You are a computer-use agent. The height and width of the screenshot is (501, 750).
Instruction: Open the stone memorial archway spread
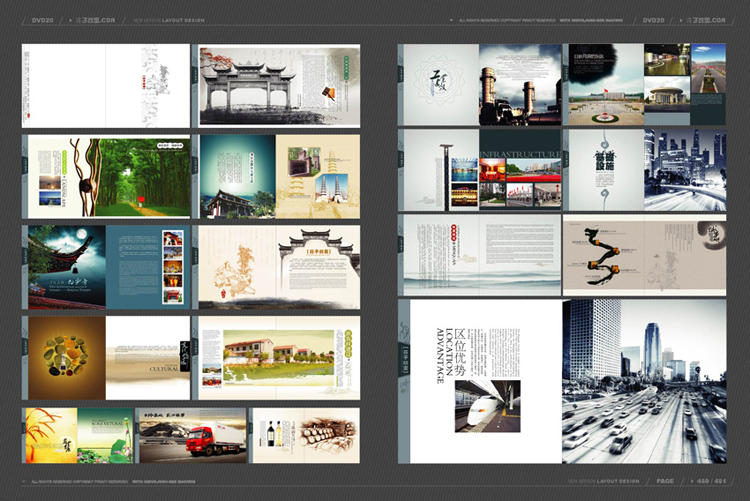(275, 86)
